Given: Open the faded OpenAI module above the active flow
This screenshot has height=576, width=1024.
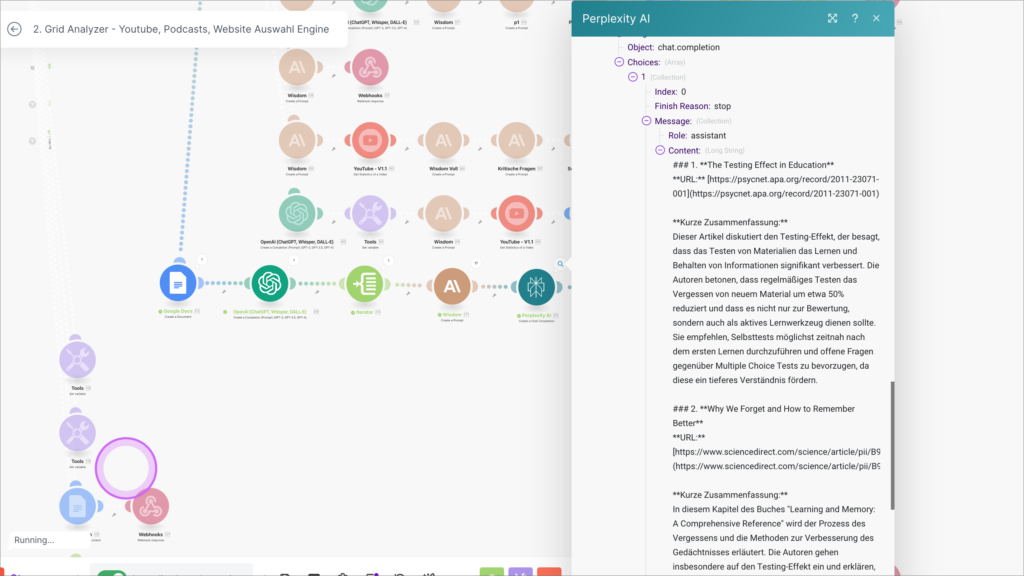Looking at the screenshot, I should pos(297,214).
